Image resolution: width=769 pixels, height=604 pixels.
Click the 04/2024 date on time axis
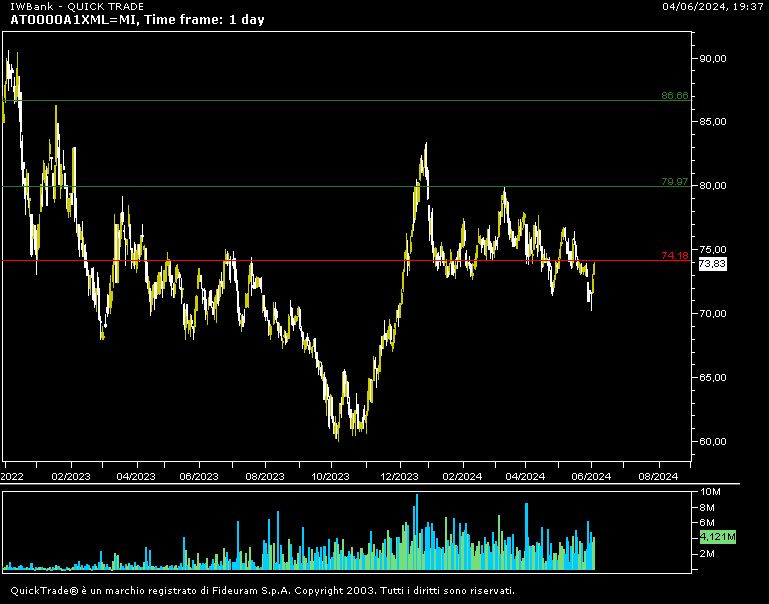click(525, 476)
